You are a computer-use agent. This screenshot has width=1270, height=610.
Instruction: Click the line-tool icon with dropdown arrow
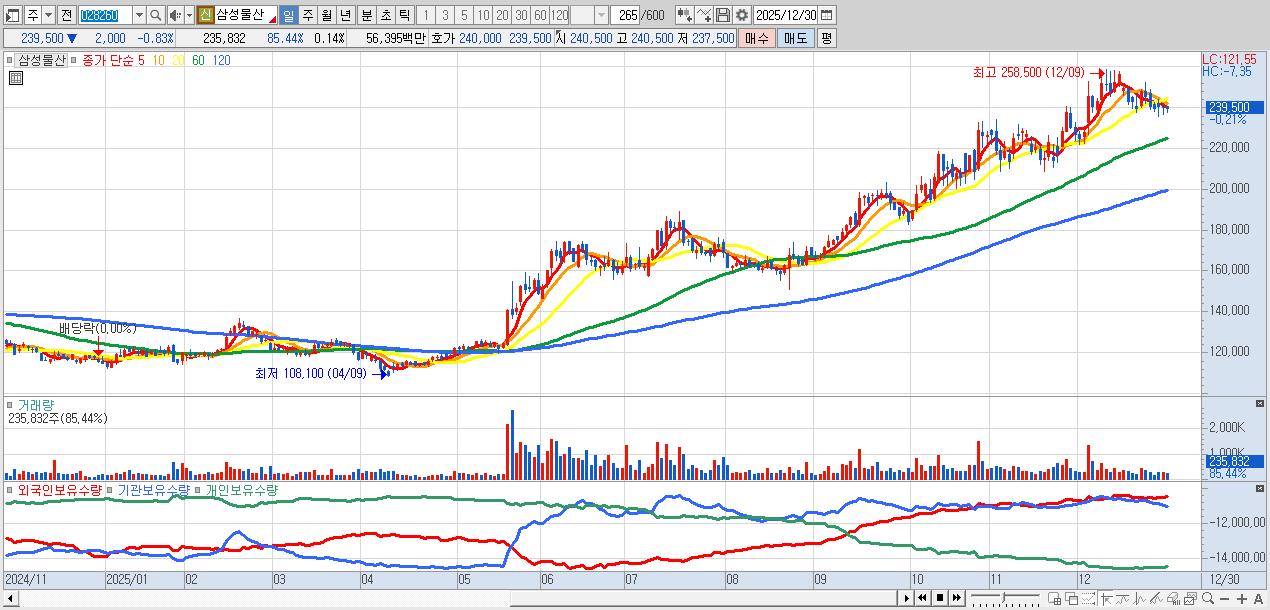(x=704, y=15)
